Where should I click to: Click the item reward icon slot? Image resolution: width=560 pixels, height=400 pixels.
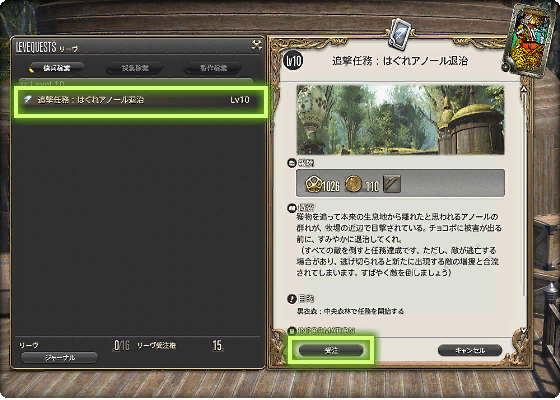coord(392,184)
